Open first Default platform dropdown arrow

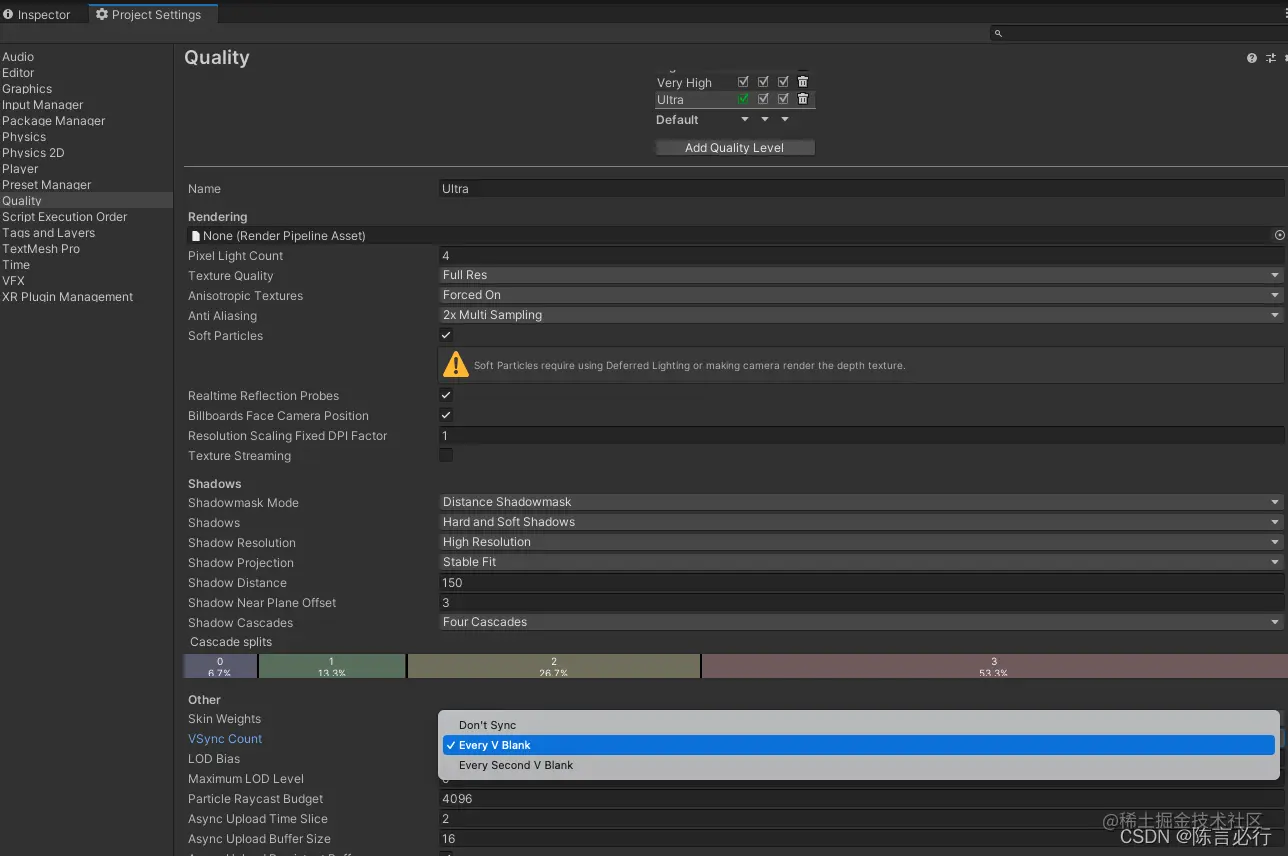pos(745,119)
